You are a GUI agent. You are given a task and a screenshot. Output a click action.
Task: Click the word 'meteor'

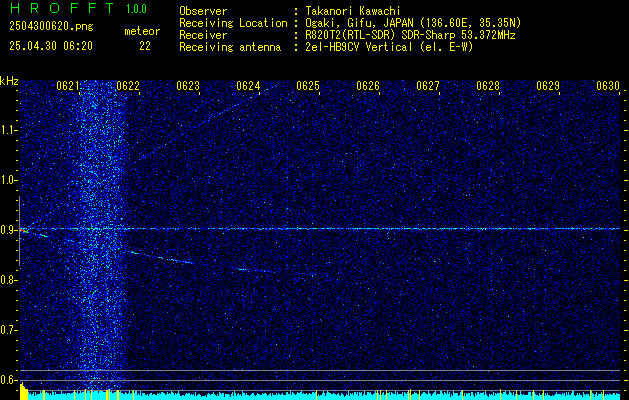point(142,31)
